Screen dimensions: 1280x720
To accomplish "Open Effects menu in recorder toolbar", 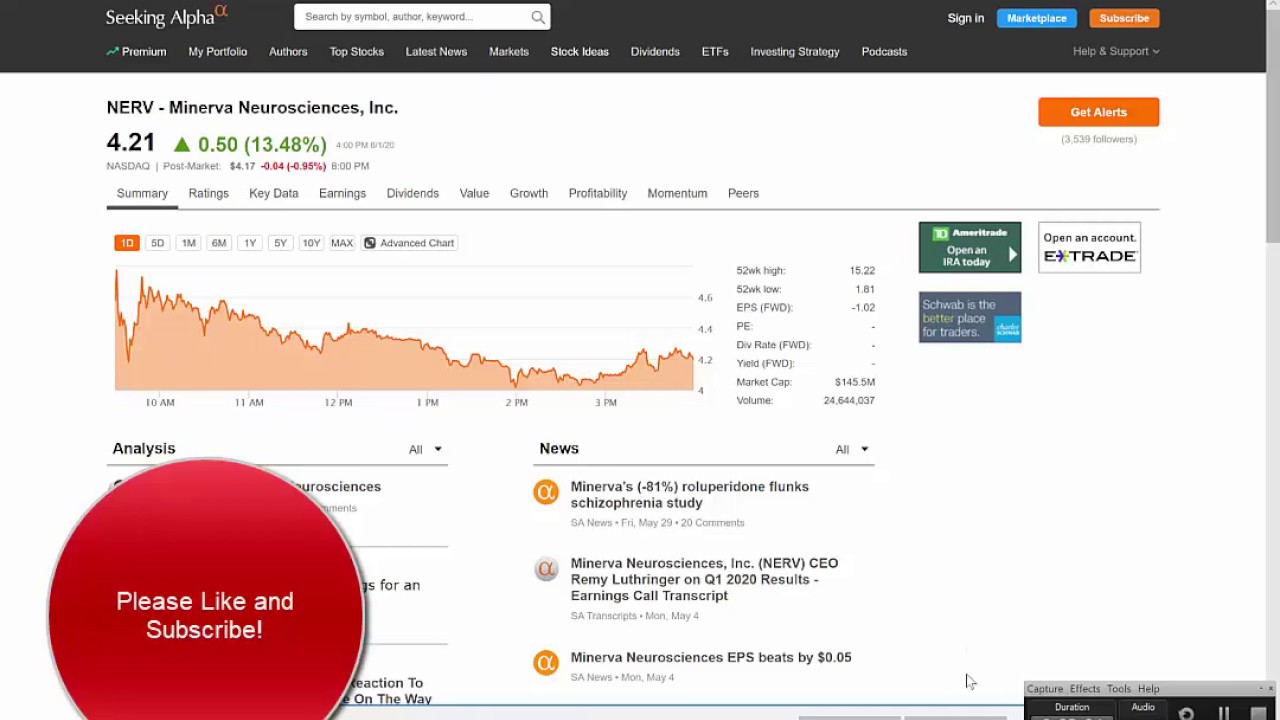I will [x=1085, y=689].
